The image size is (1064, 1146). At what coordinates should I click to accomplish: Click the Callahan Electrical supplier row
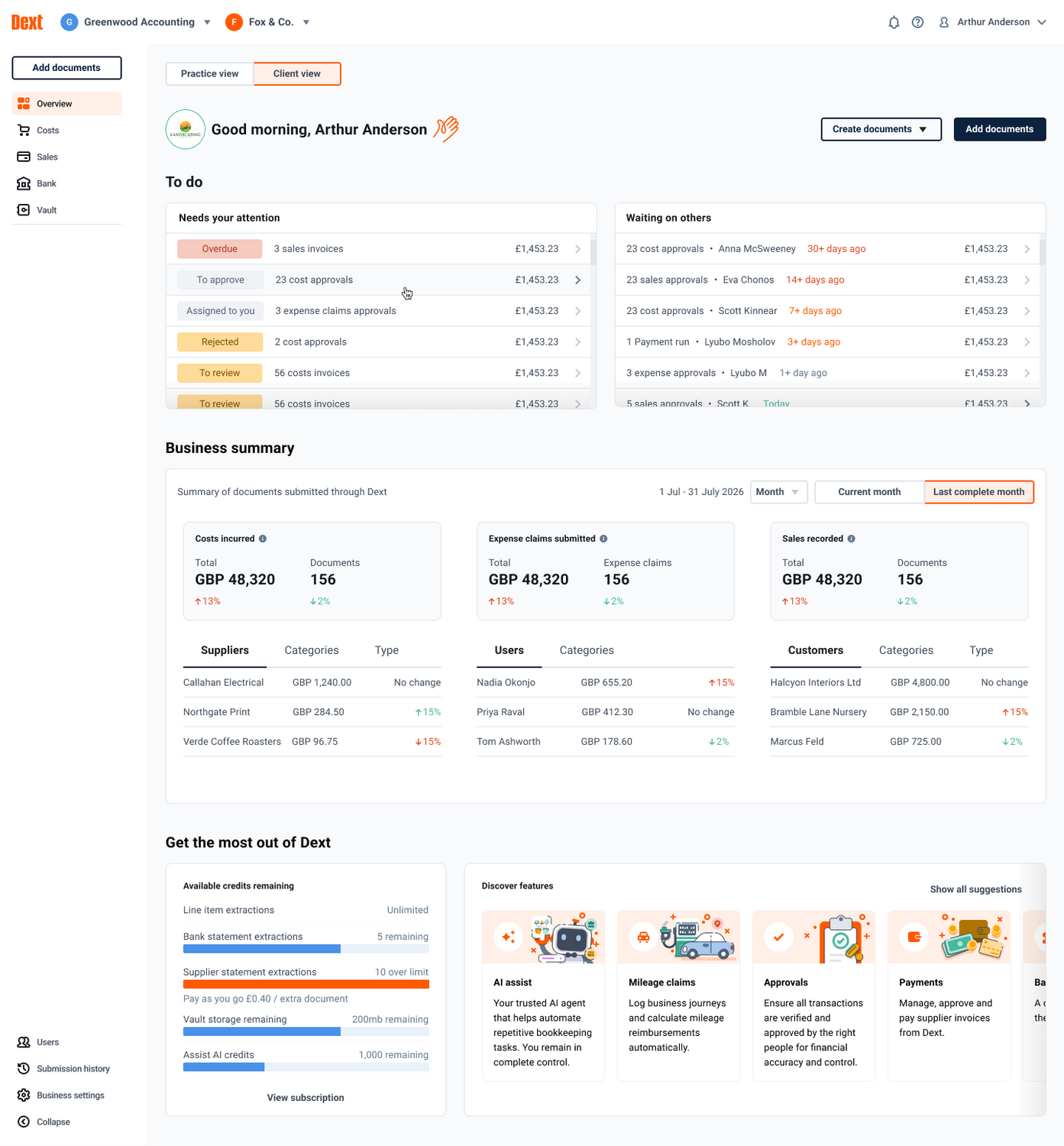(x=312, y=683)
